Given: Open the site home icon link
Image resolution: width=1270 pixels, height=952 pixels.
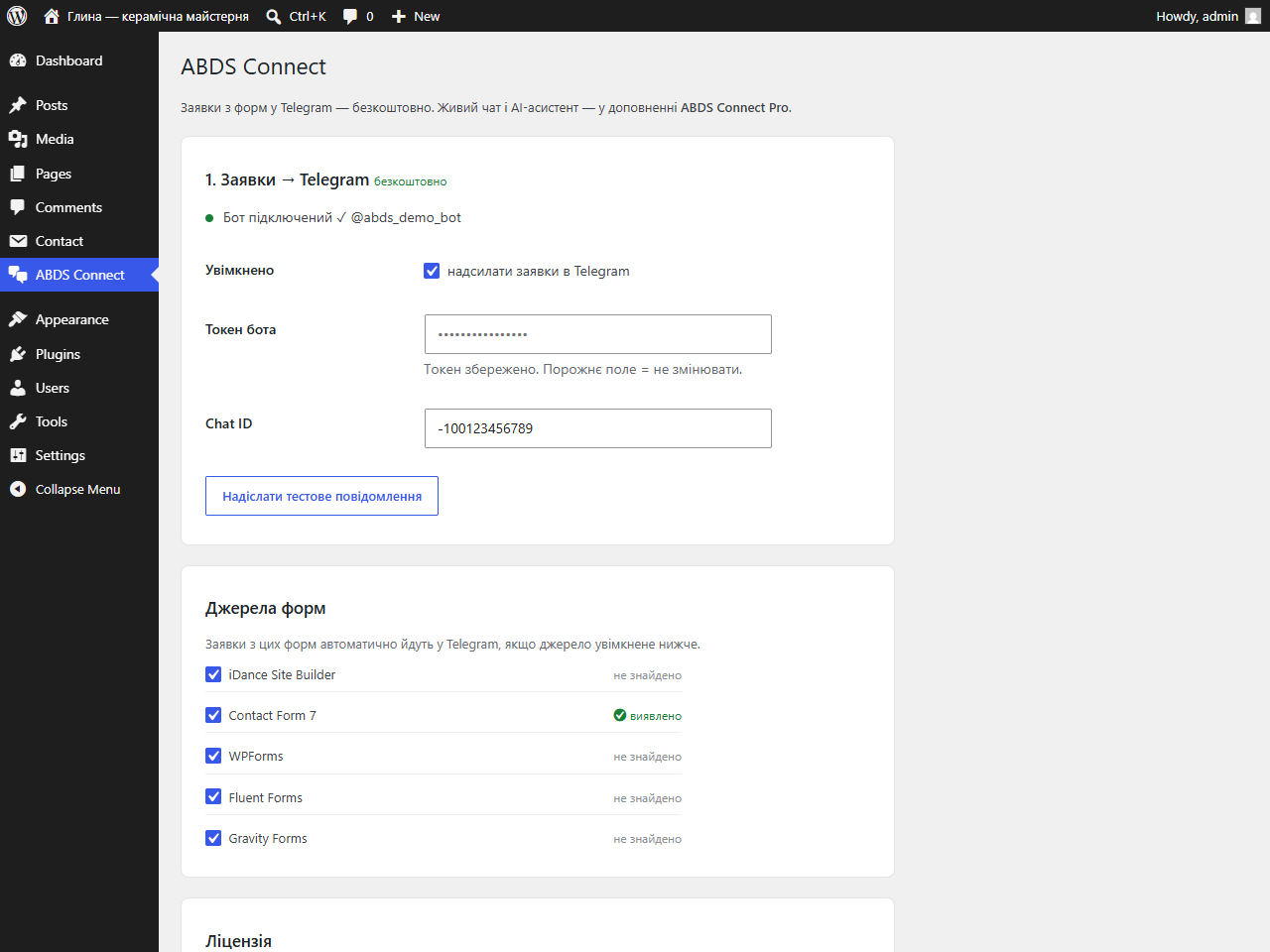Looking at the screenshot, I should (x=52, y=16).
